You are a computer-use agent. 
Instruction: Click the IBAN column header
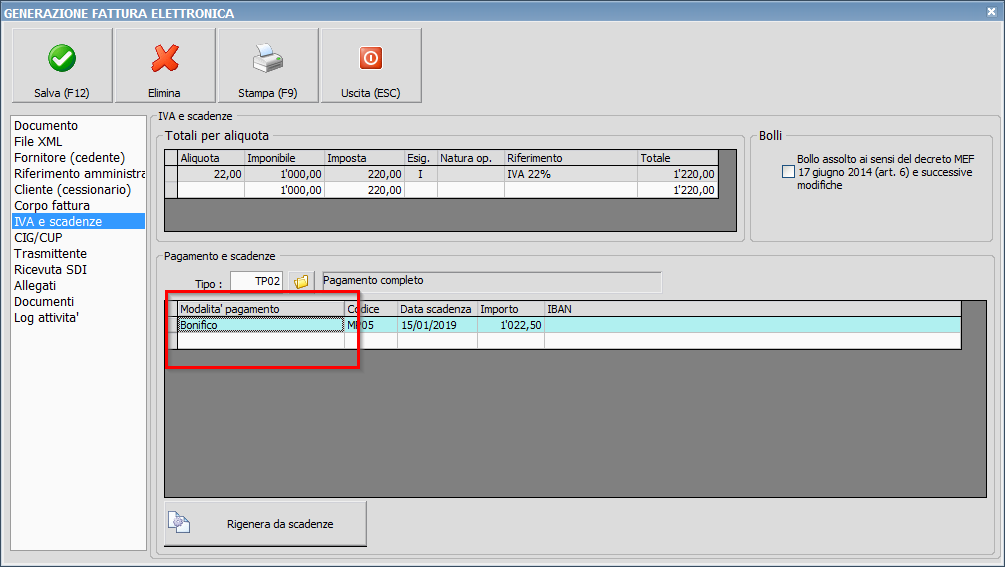point(753,309)
